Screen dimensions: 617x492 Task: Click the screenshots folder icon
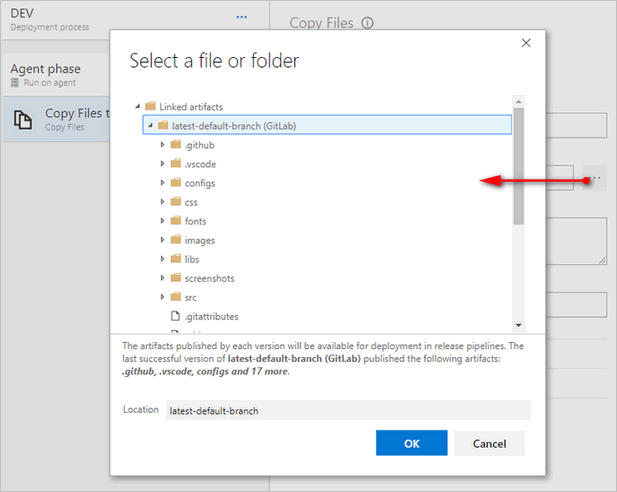point(175,278)
